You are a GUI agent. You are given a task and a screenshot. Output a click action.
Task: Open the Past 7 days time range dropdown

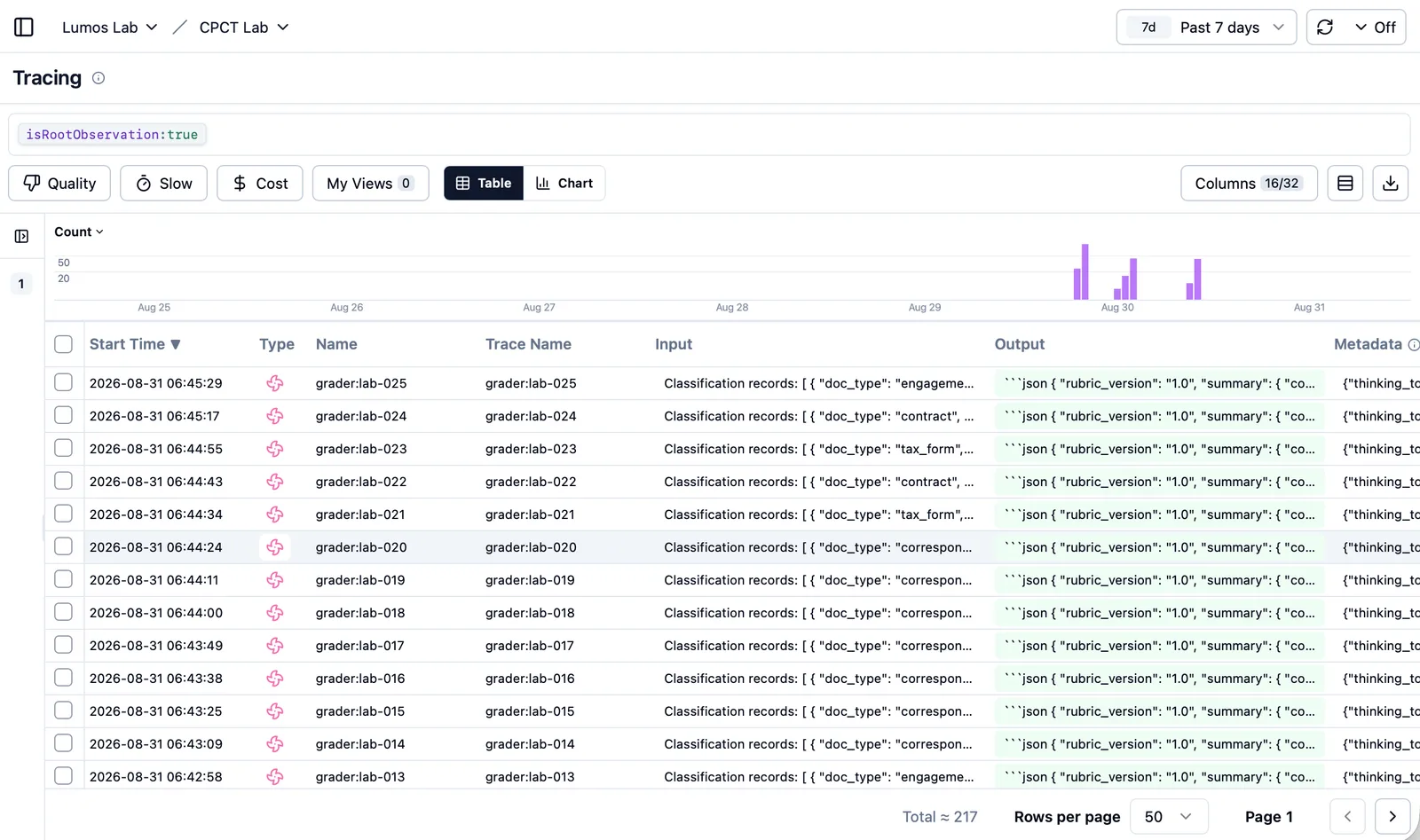pyautogui.click(x=1206, y=27)
